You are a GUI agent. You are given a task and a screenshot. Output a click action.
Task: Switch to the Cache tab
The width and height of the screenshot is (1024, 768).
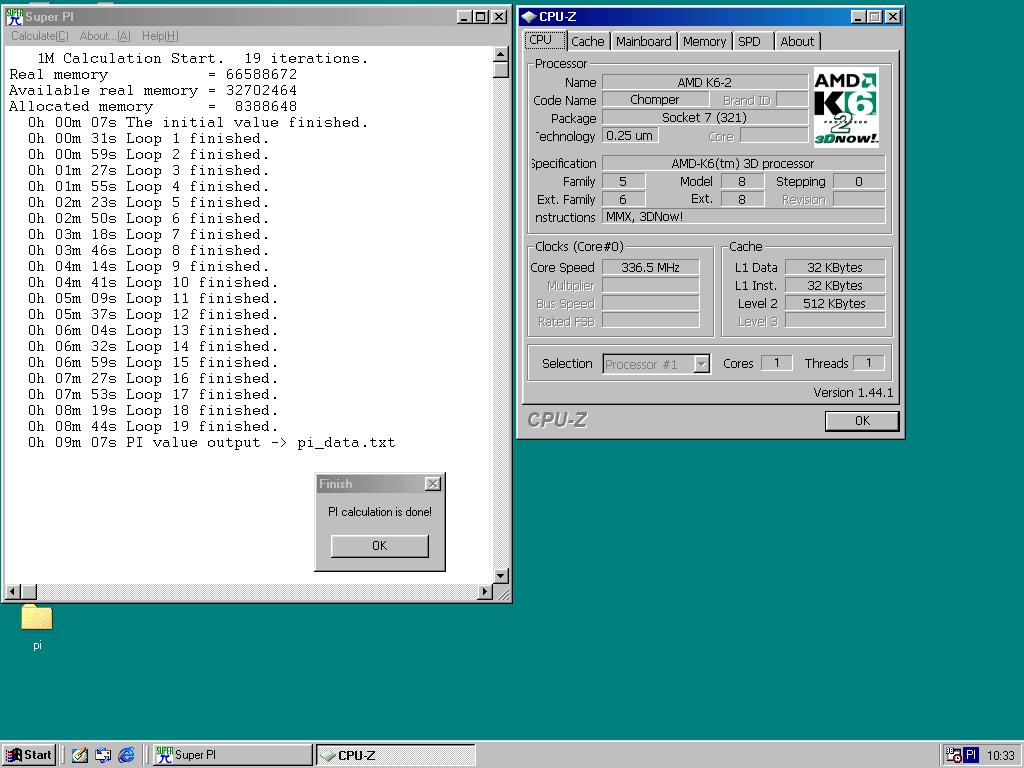pos(588,41)
